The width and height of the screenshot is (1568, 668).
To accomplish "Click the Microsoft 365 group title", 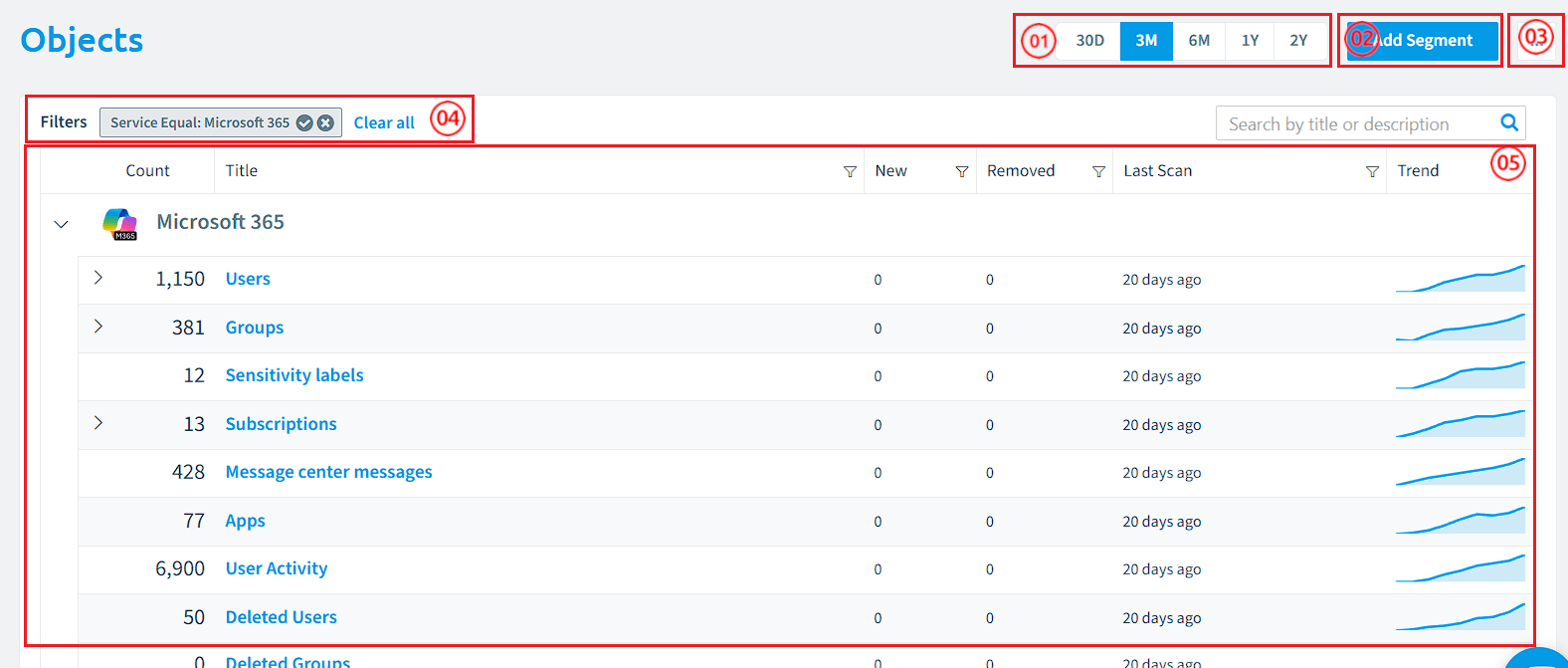I will click(220, 222).
